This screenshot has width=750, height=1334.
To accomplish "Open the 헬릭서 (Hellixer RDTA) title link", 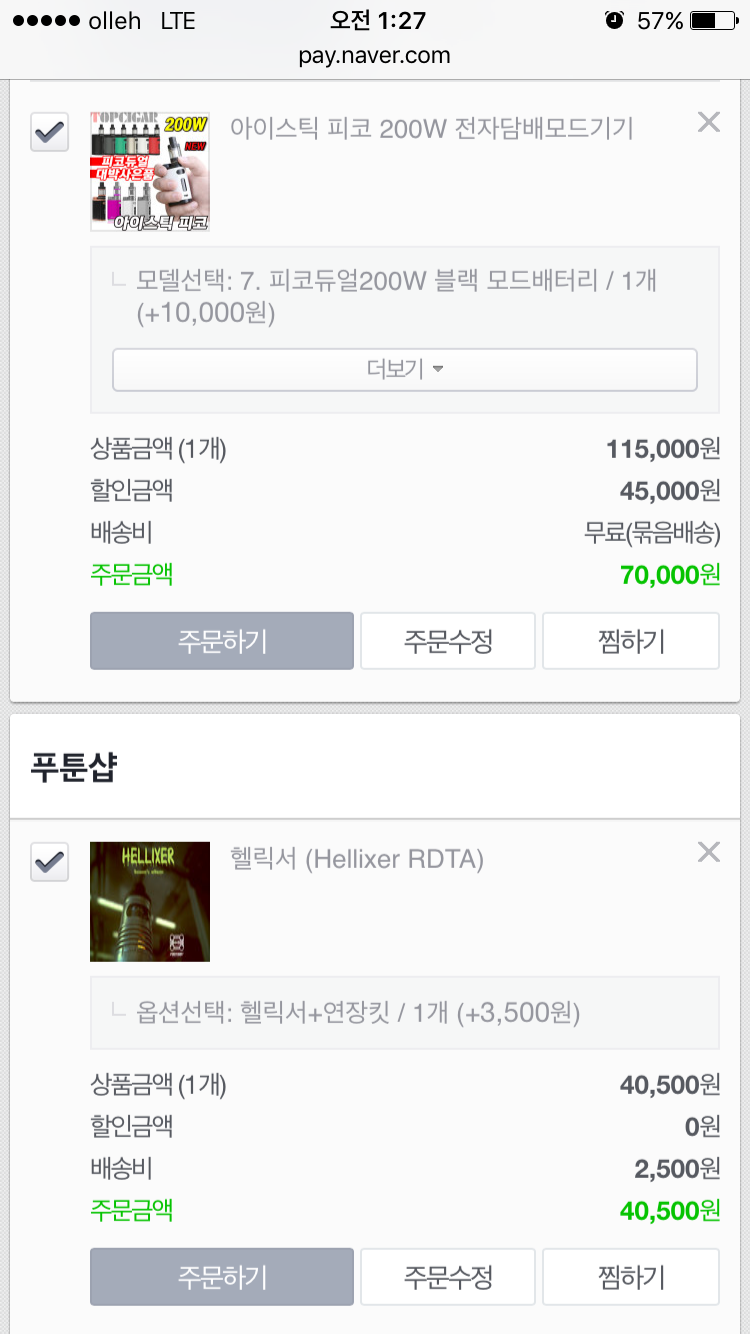I will pyautogui.click(x=357, y=859).
